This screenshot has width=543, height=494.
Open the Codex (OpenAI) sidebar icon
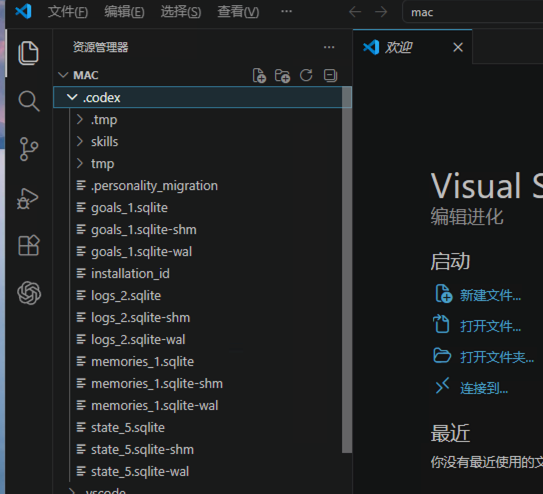tap(29, 293)
